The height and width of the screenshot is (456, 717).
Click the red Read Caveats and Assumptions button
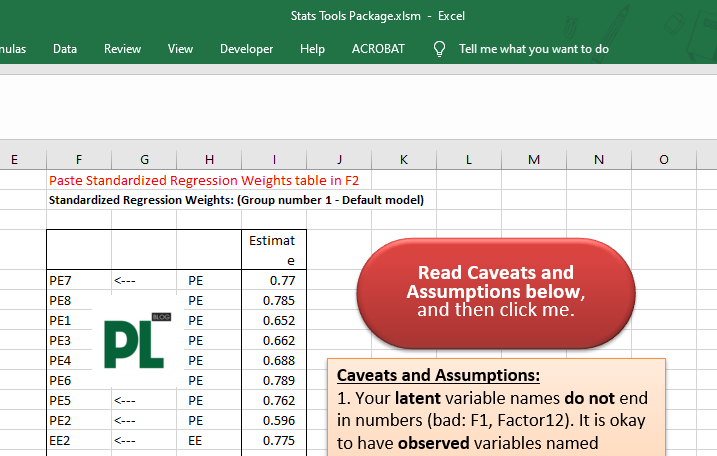pos(496,293)
